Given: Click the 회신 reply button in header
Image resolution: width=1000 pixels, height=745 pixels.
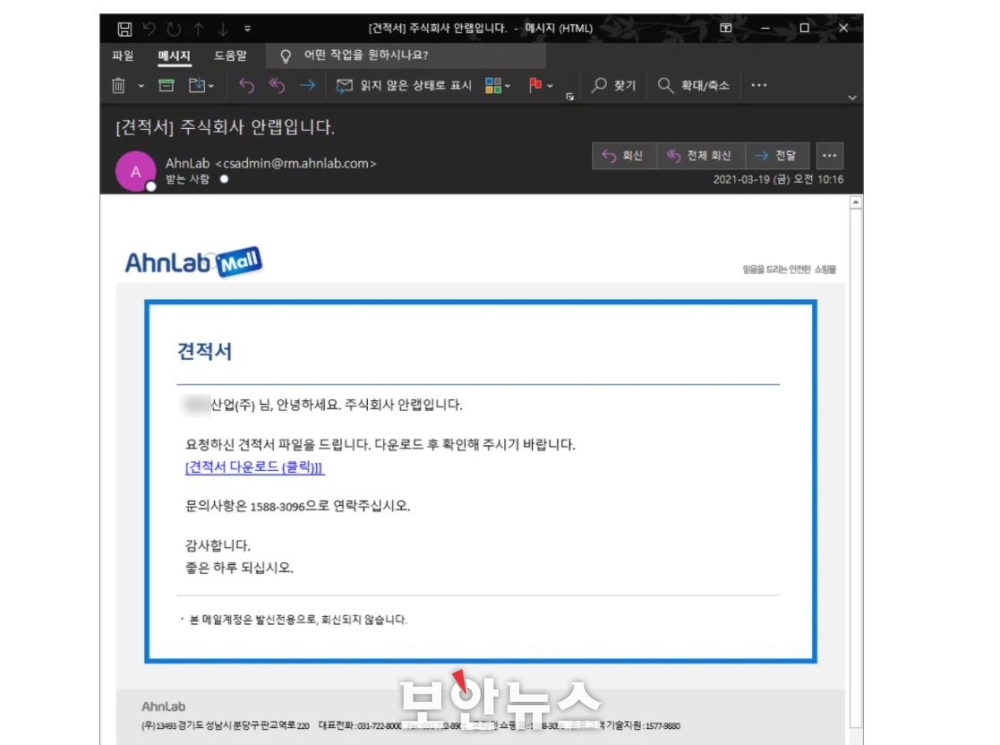Looking at the screenshot, I should (625, 156).
